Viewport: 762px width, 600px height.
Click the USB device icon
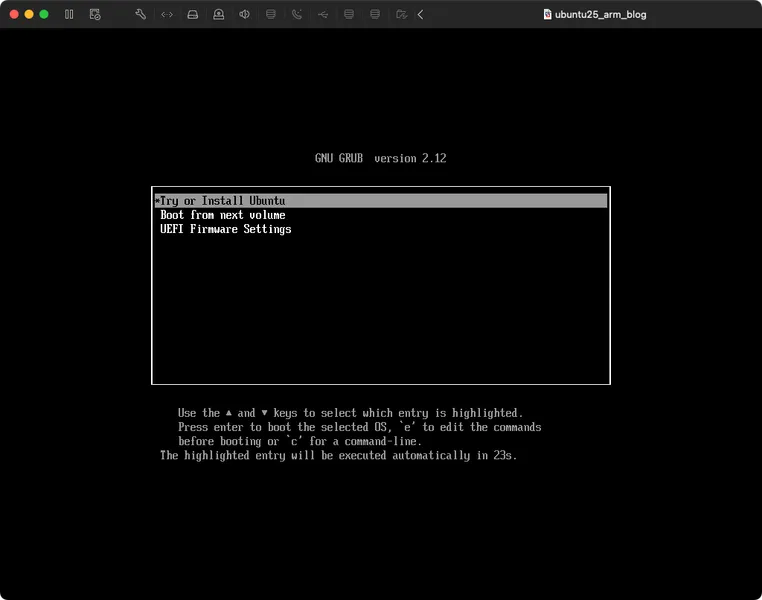(x=323, y=15)
